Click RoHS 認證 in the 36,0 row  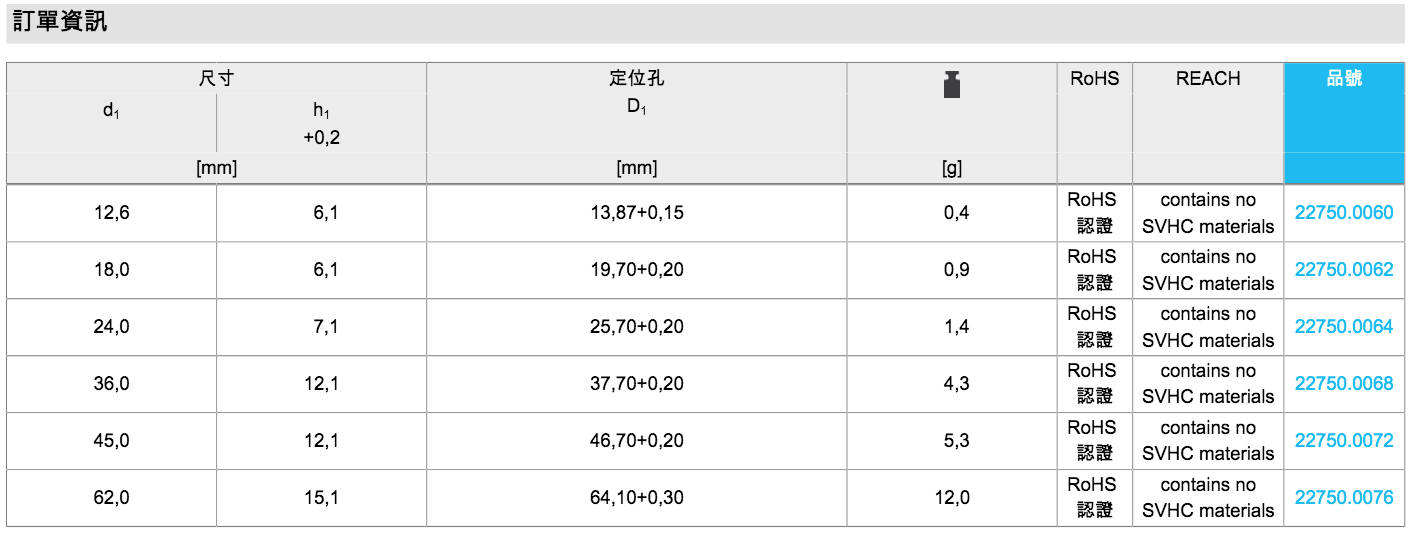(x=1094, y=384)
